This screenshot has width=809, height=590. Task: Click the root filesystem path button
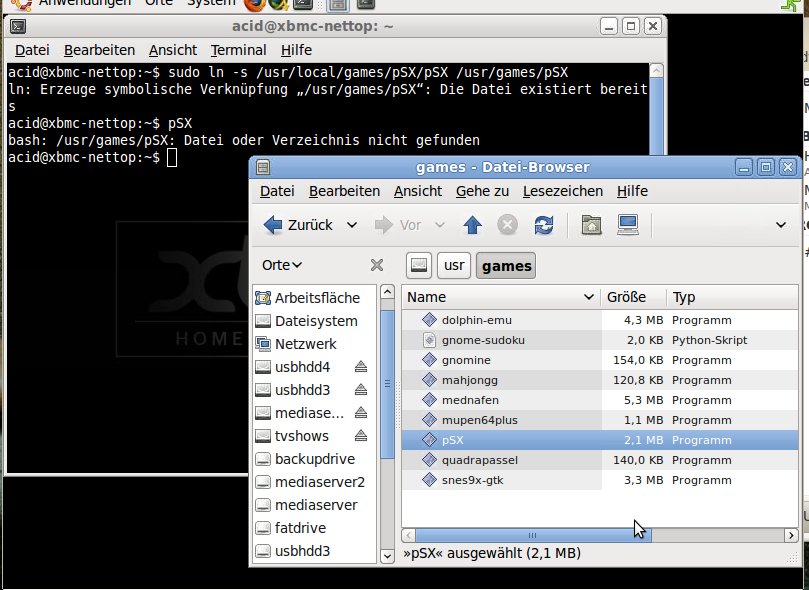[x=418, y=266]
